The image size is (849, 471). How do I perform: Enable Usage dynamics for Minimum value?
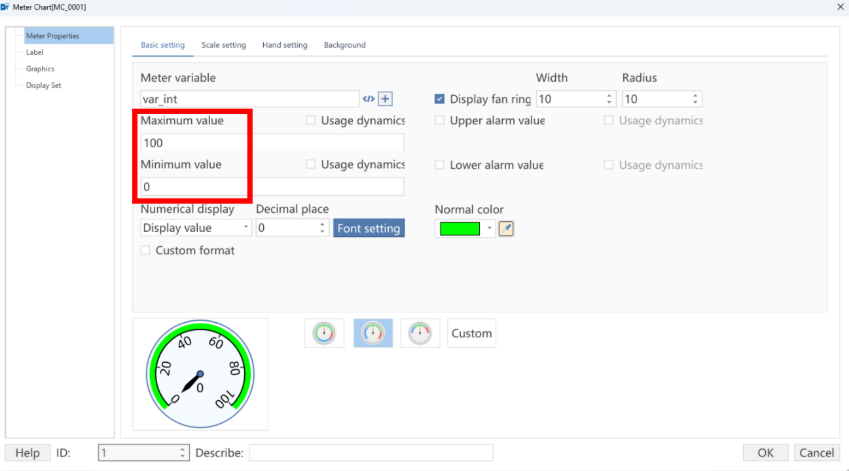click(x=311, y=164)
